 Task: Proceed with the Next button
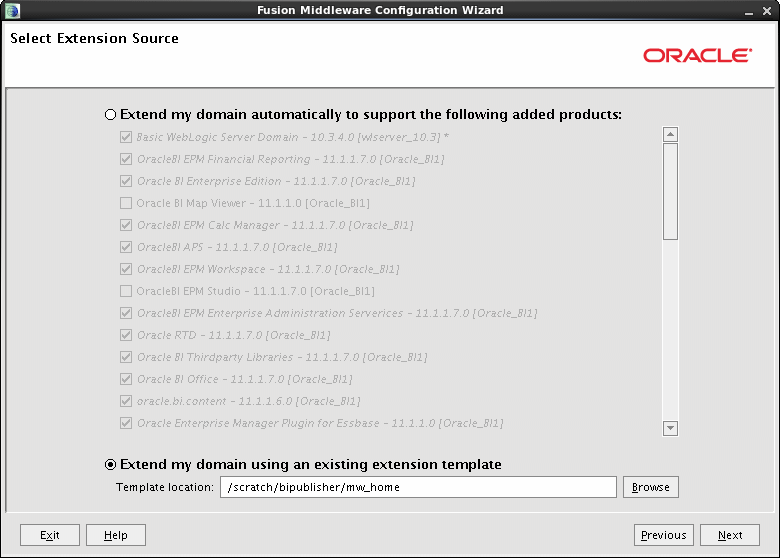click(x=730, y=535)
